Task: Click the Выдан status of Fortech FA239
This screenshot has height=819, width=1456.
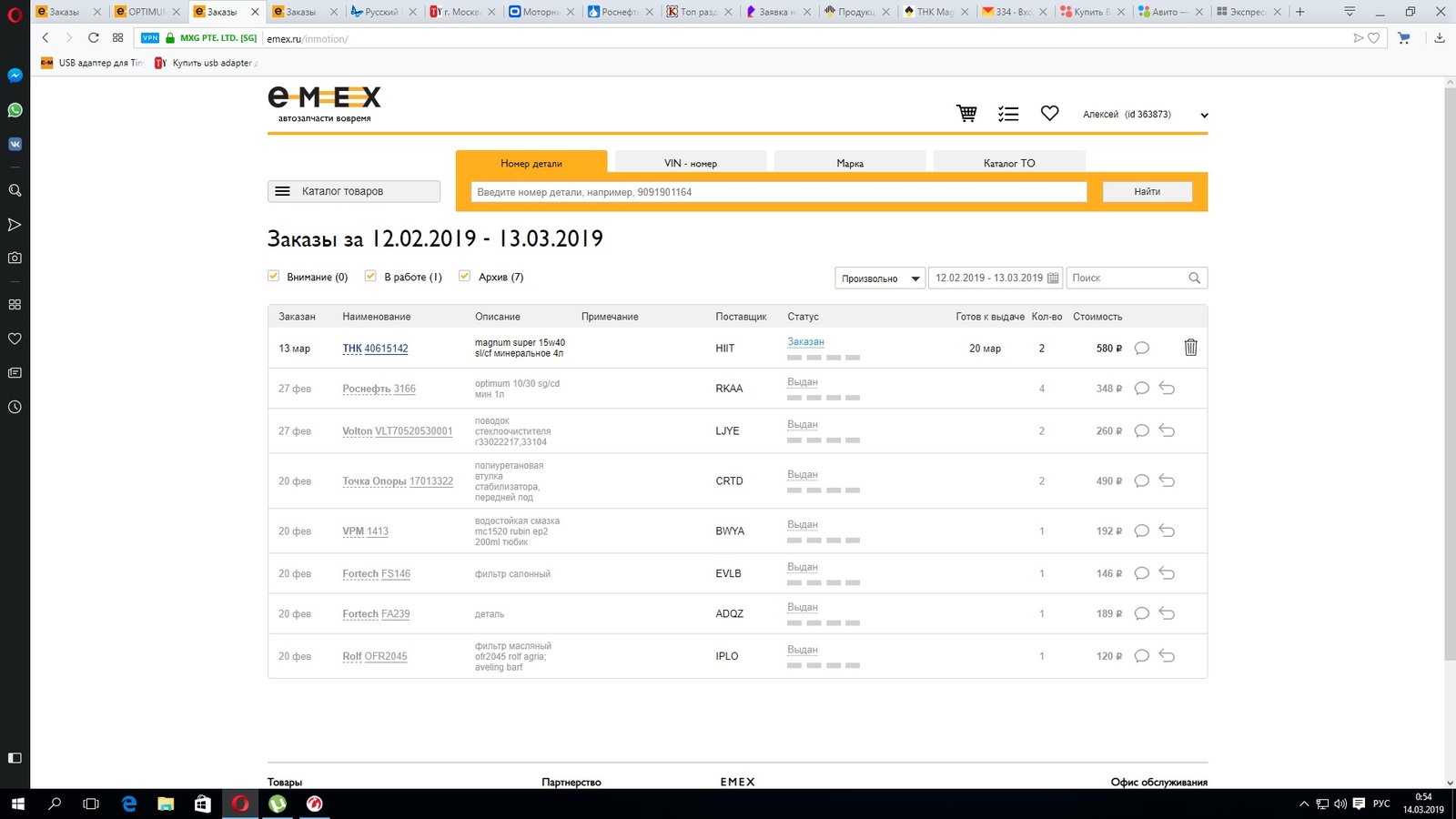Action: [803, 607]
